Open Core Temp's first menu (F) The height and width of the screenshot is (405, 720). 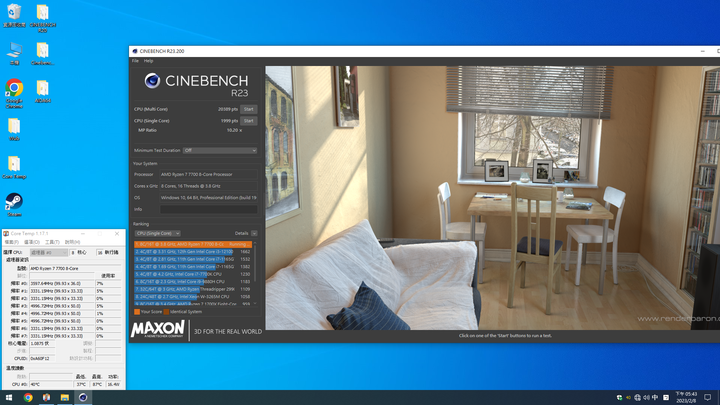[x=11, y=242]
